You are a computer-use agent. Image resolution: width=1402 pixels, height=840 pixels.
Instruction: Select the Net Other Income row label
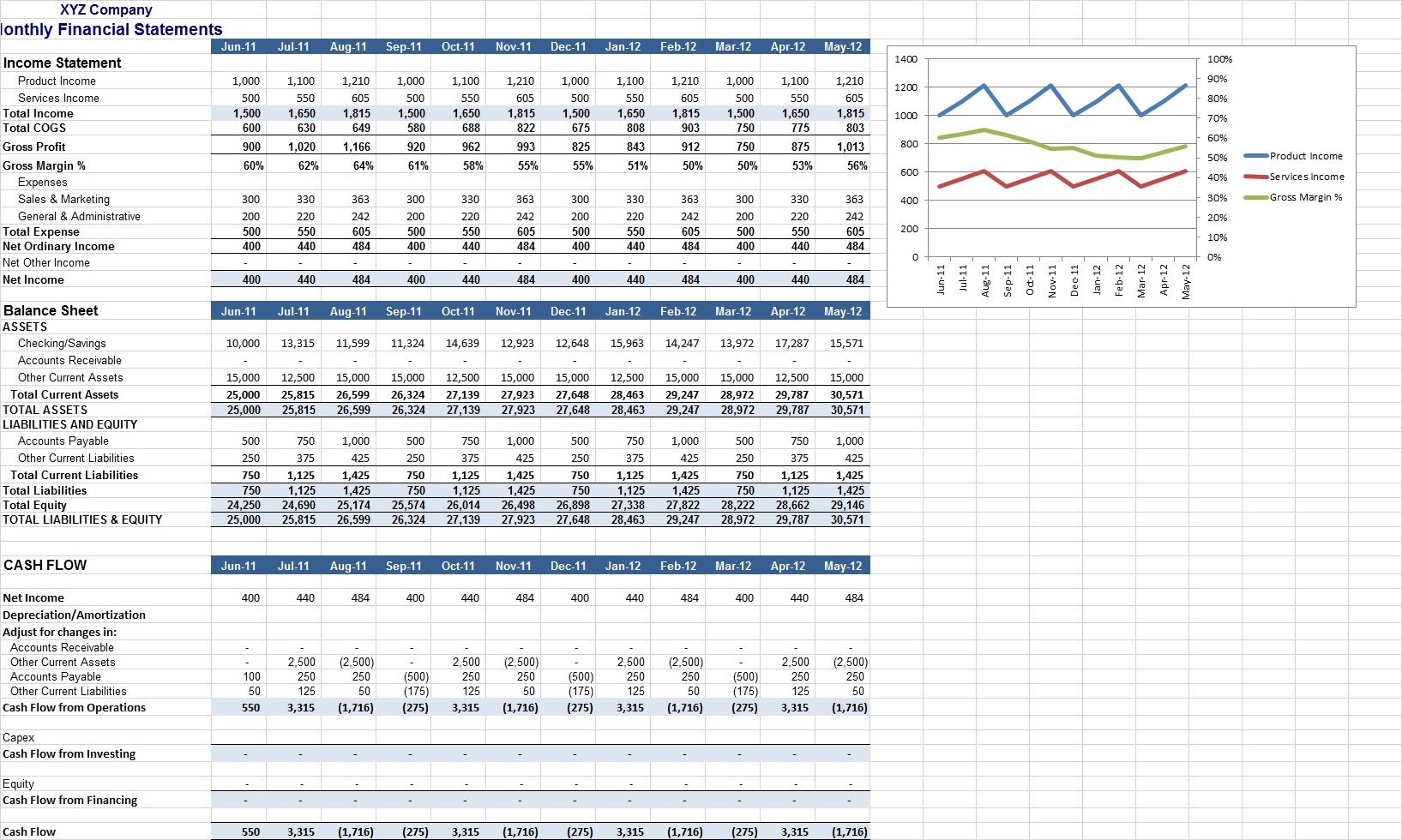[x=46, y=263]
